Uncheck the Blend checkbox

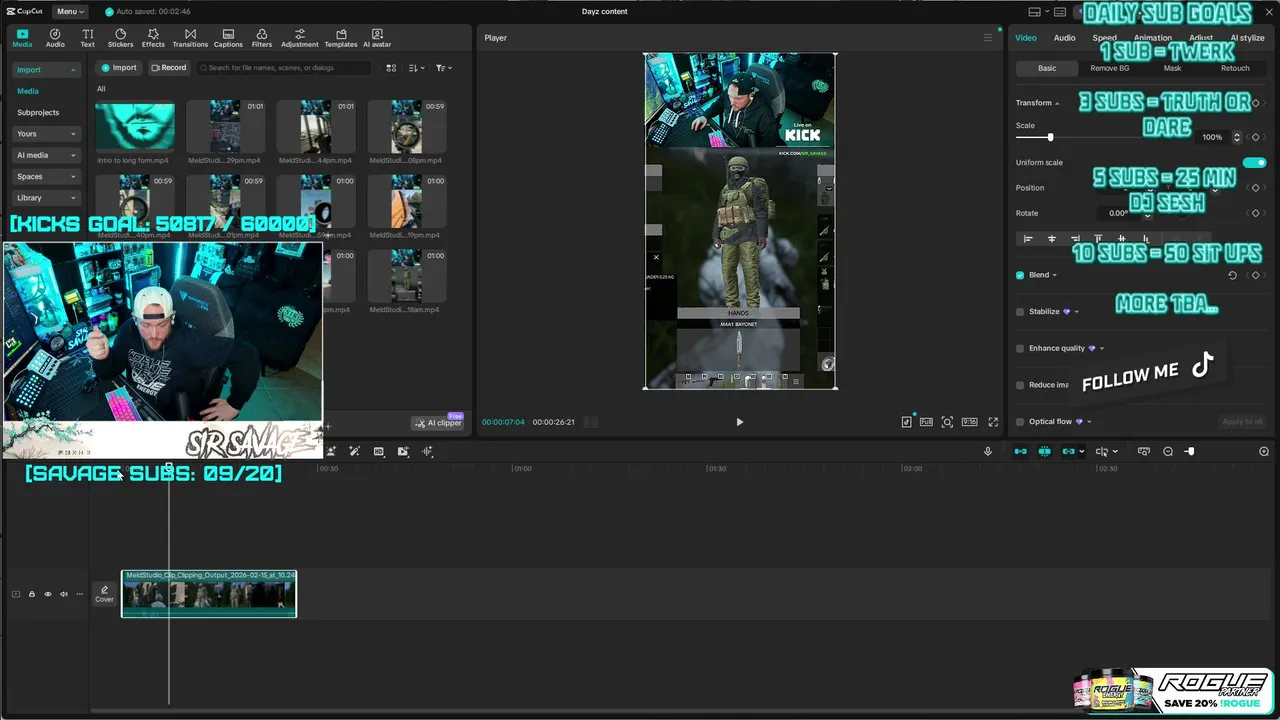point(1020,275)
